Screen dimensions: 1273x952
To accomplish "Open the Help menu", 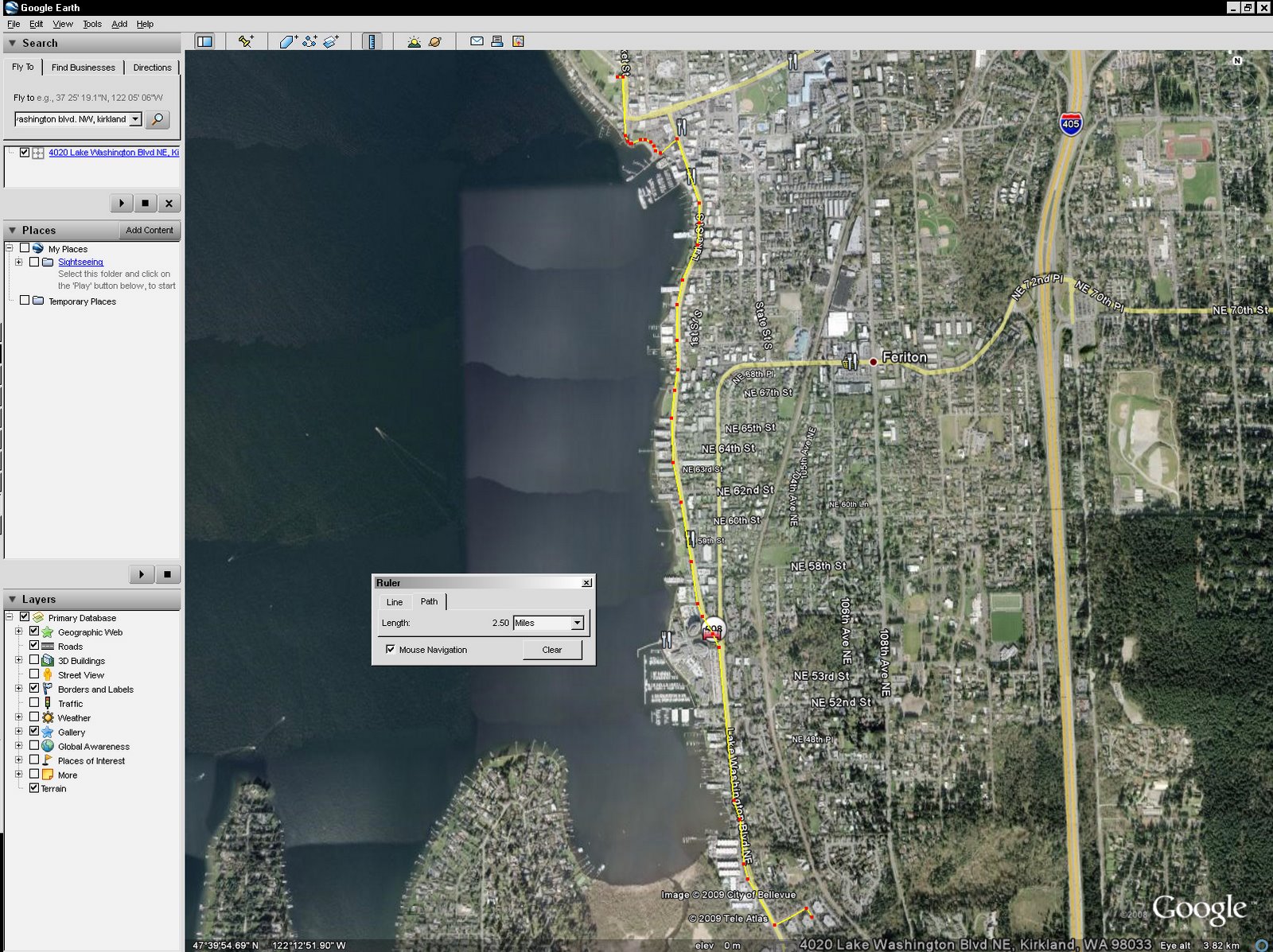I will pos(145,24).
